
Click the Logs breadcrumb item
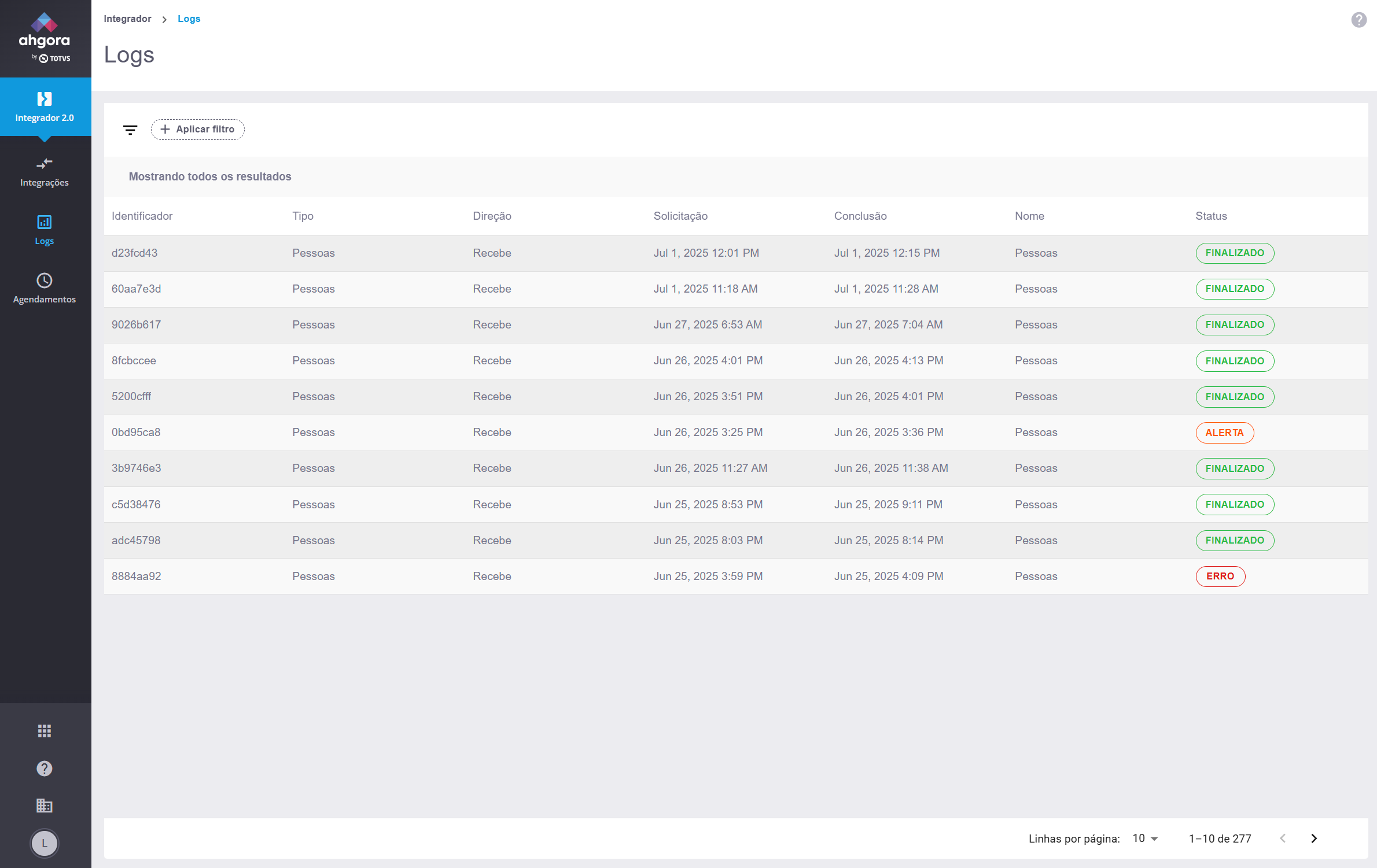click(189, 19)
